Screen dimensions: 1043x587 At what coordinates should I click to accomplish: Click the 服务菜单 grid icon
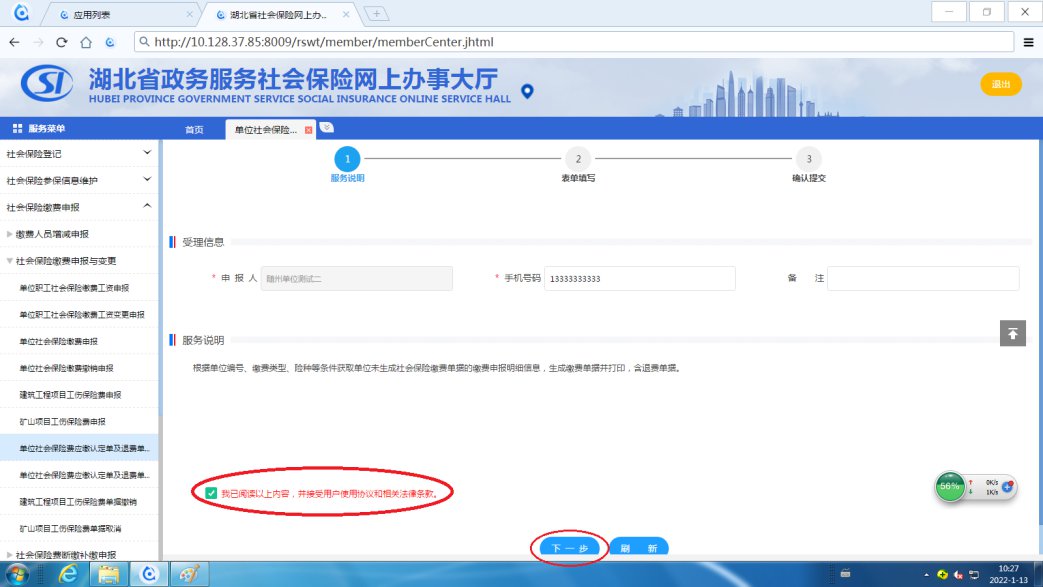(17, 129)
